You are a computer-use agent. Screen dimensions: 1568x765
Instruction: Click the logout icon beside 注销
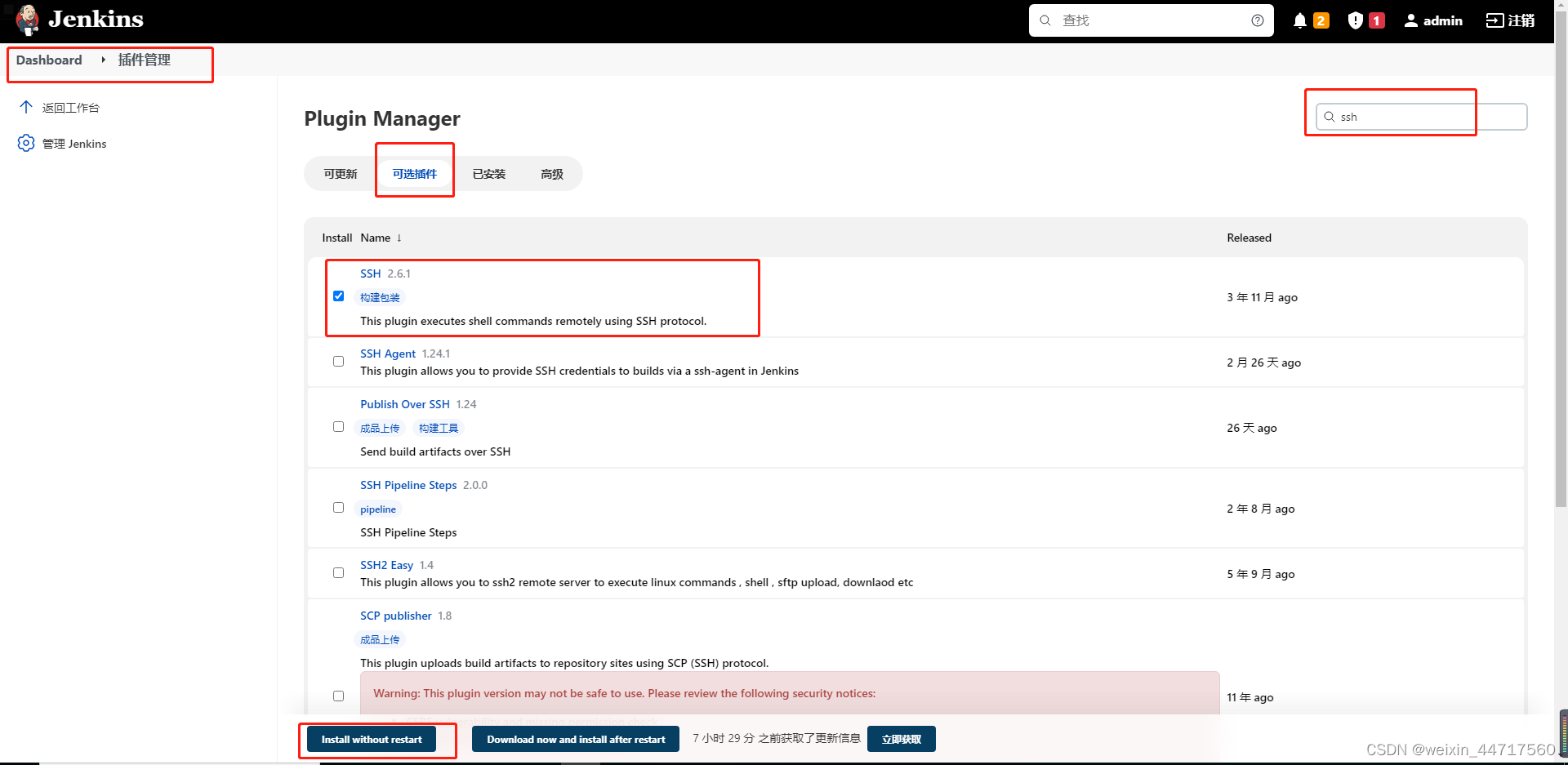1494,20
